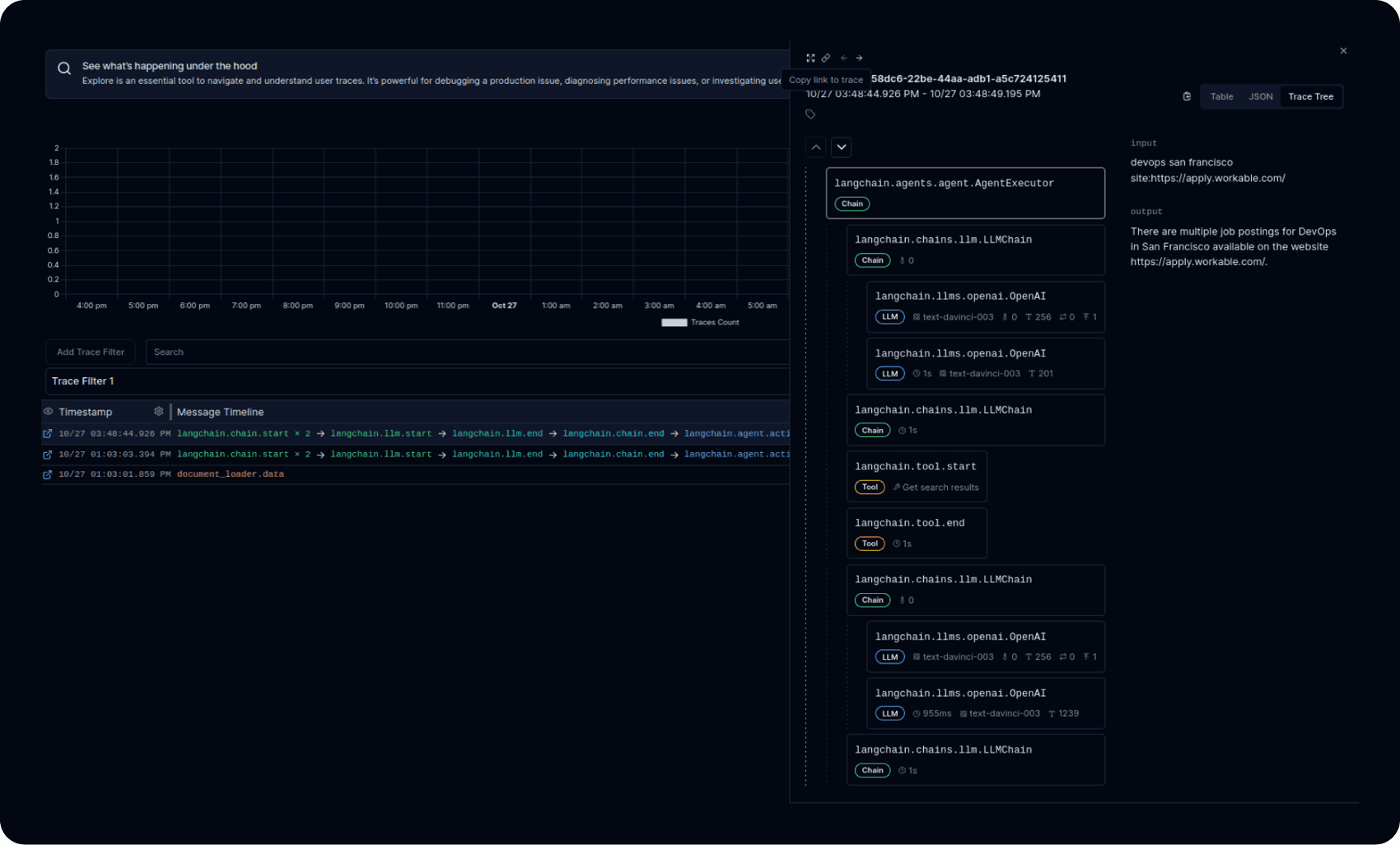This screenshot has width=1400, height=845.
Task: Click the search magnifier icon in banner
Action: pyautogui.click(x=64, y=68)
